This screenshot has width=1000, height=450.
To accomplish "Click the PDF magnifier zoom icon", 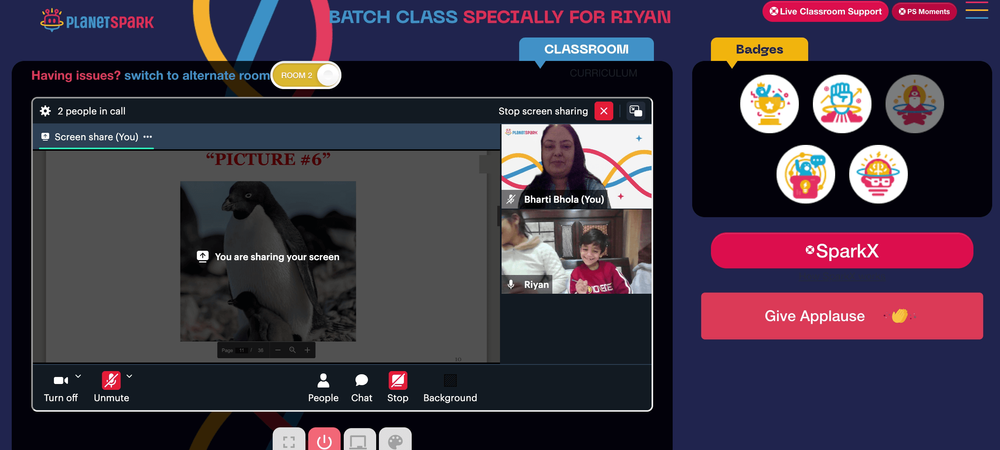I will 292,350.
